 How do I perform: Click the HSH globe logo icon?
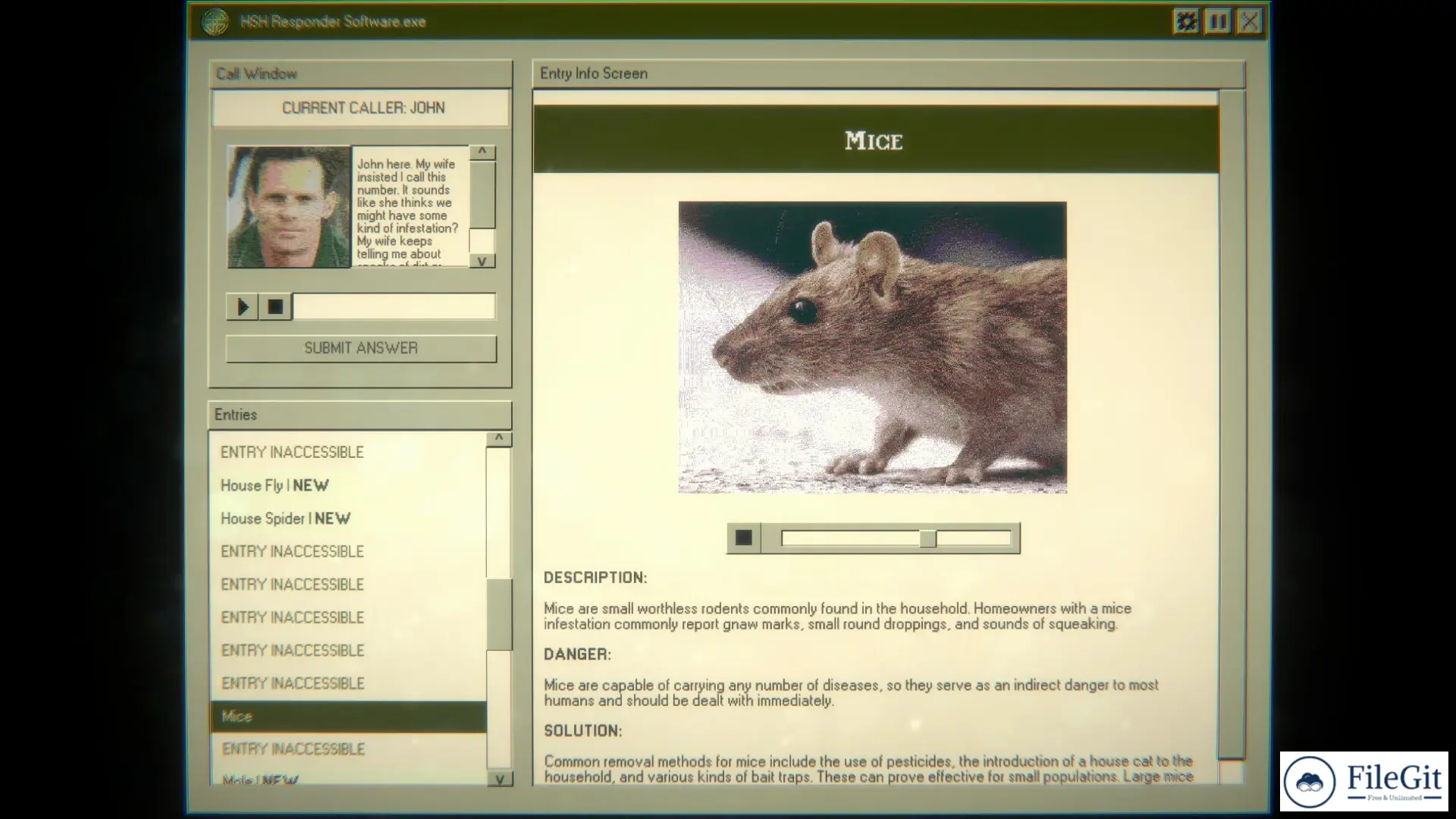(215, 22)
